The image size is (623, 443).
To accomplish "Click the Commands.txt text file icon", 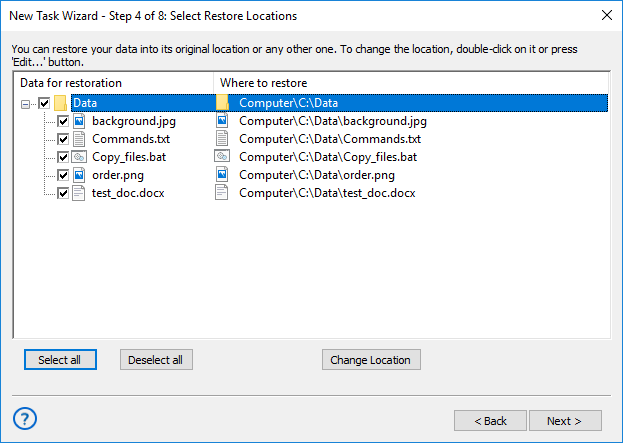I will click(x=79, y=139).
